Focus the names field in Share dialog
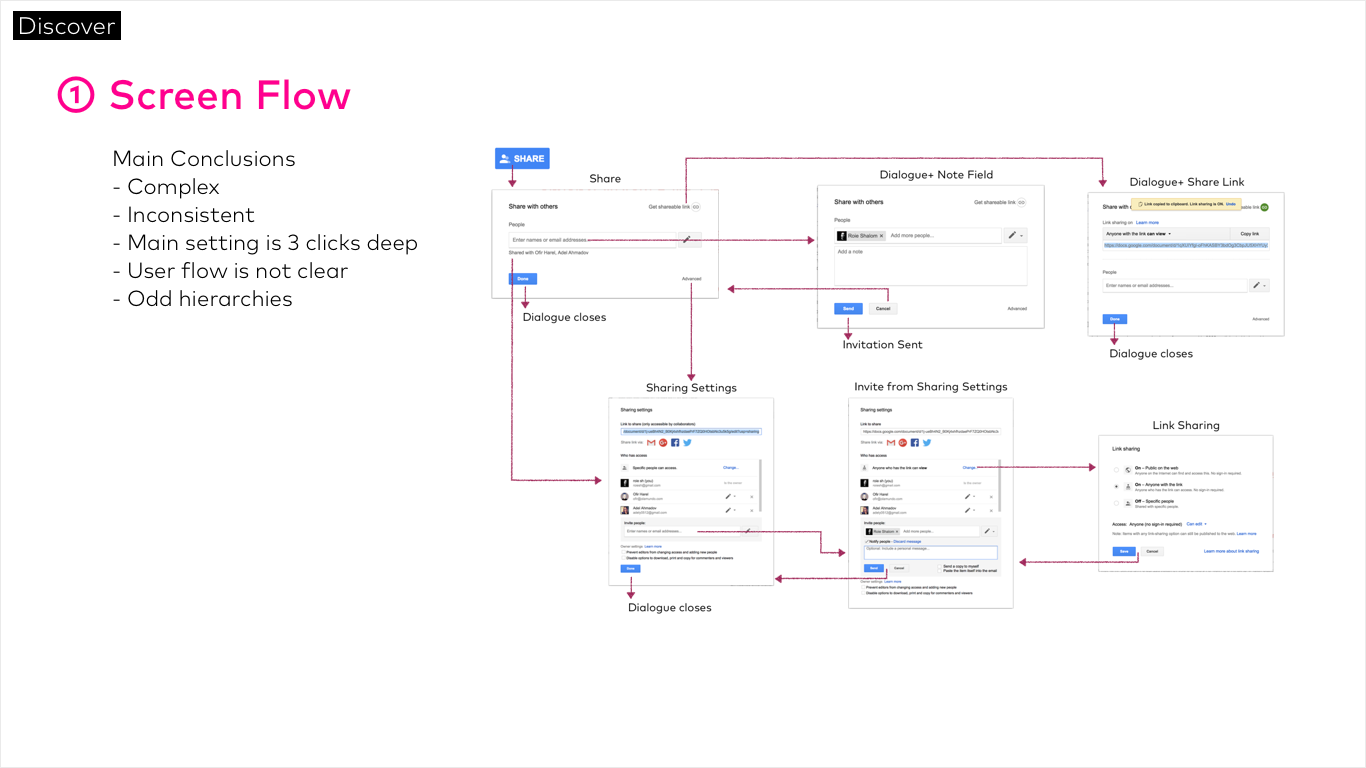Screen dimensions: 1366x768 point(592,240)
